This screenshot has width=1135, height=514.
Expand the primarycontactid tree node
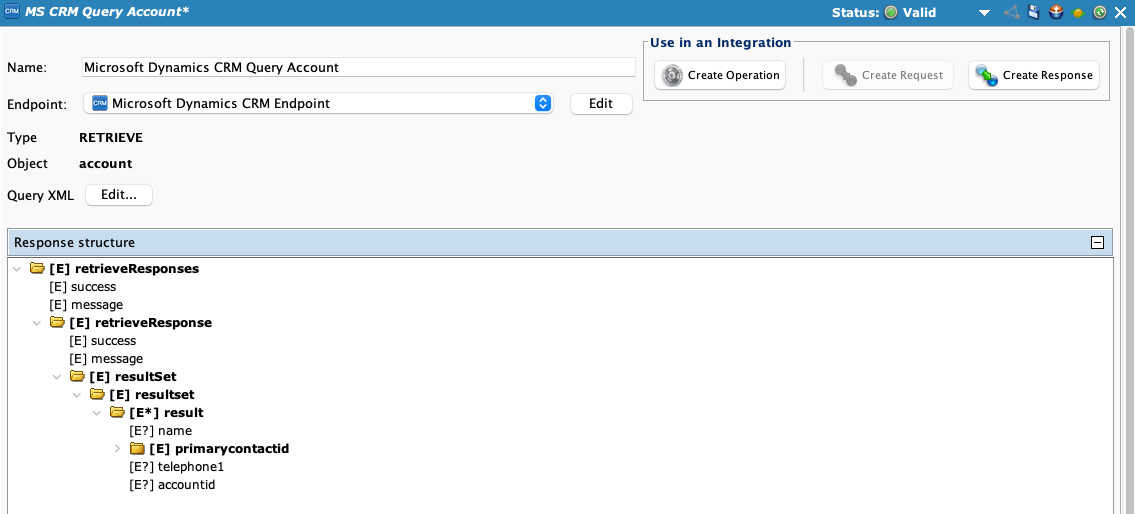(117, 449)
